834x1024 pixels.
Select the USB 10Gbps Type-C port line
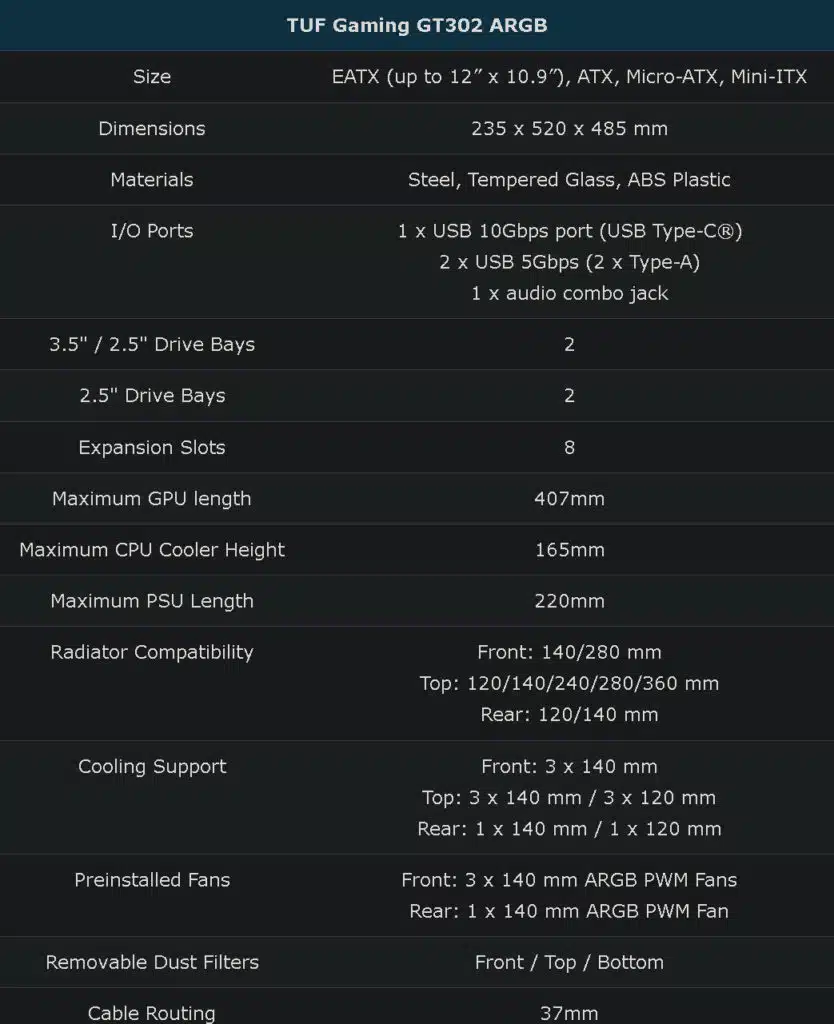[x=569, y=231]
